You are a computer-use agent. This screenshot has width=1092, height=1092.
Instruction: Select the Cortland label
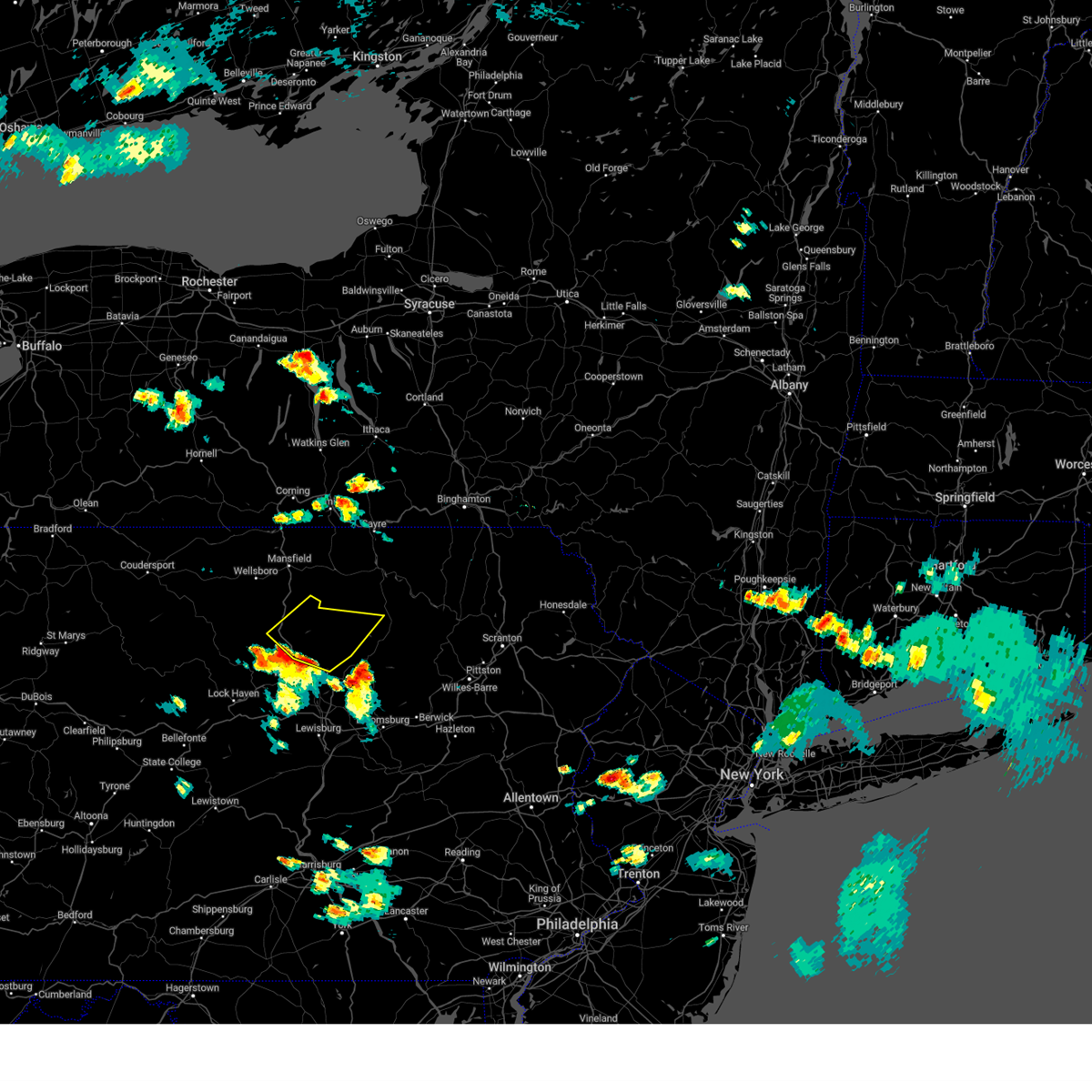424,398
